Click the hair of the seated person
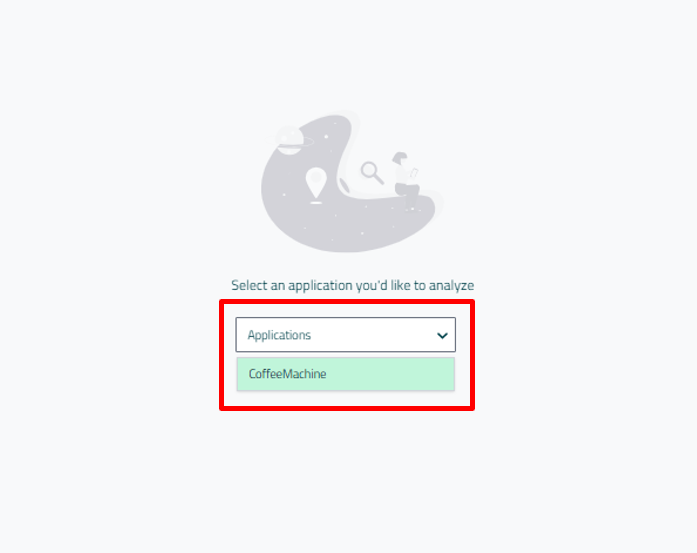 pyautogui.click(x=400, y=157)
